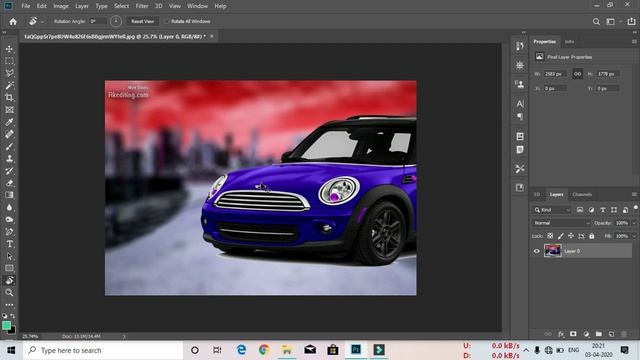Select the Crop tool
The height and width of the screenshot is (360, 640).
point(9,98)
